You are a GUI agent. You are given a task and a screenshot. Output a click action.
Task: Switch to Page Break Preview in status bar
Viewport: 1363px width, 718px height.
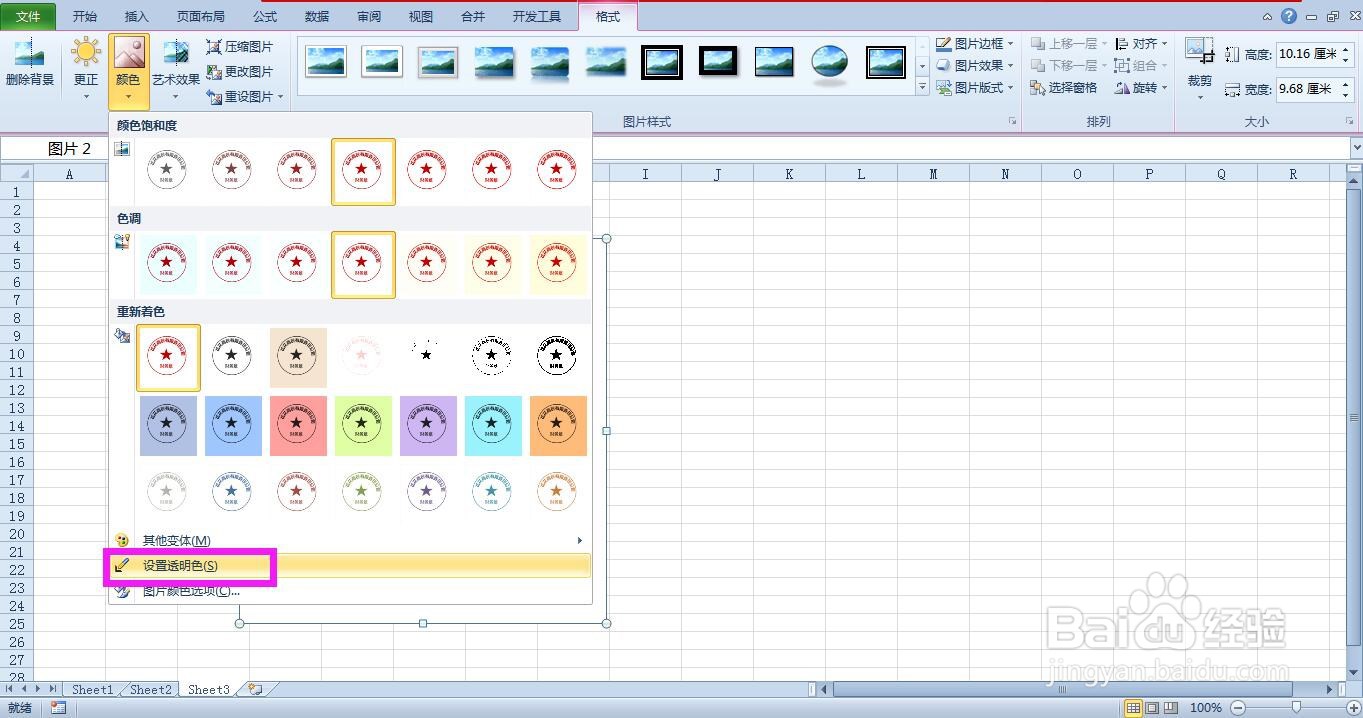pos(1171,708)
